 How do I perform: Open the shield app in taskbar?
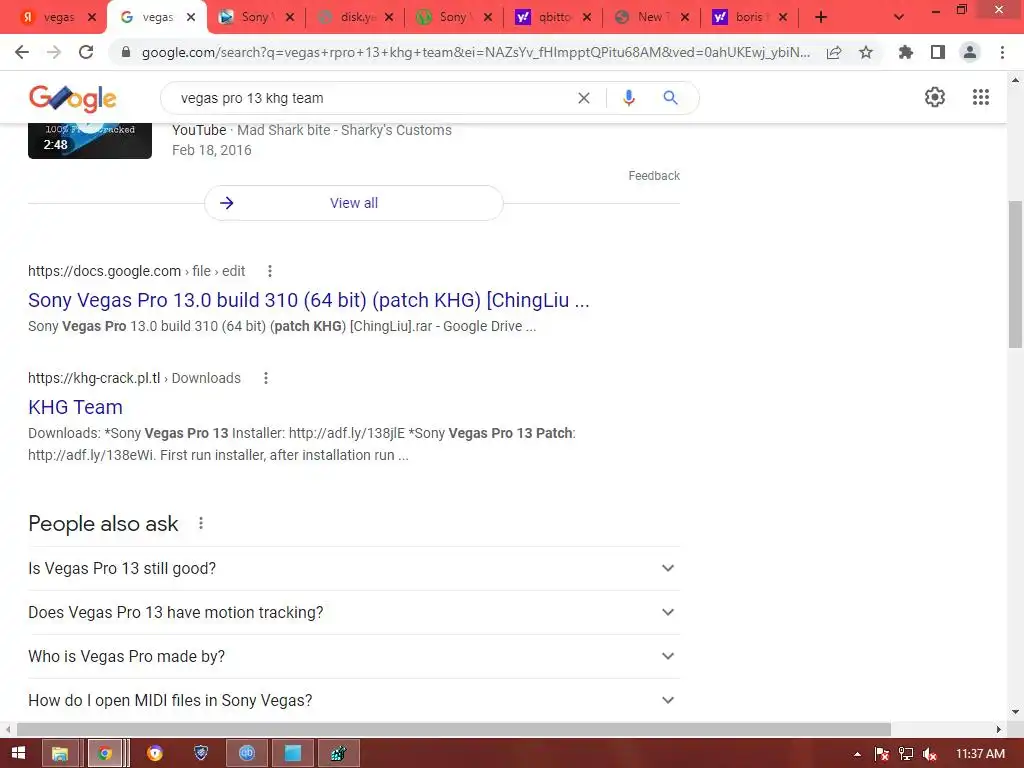pos(201,753)
